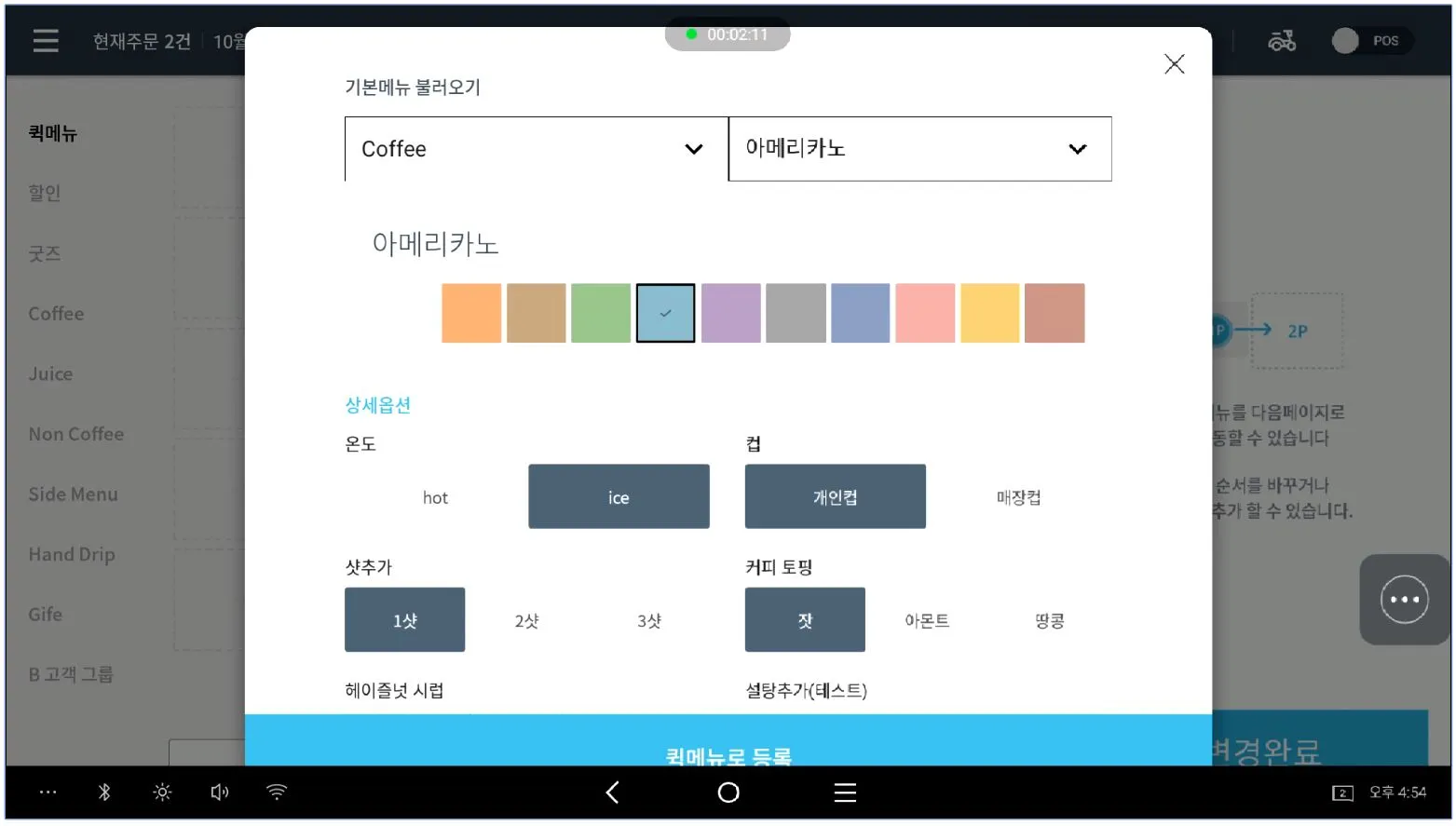
Task: Expand the Coffee category dropdown
Action: coord(537,149)
